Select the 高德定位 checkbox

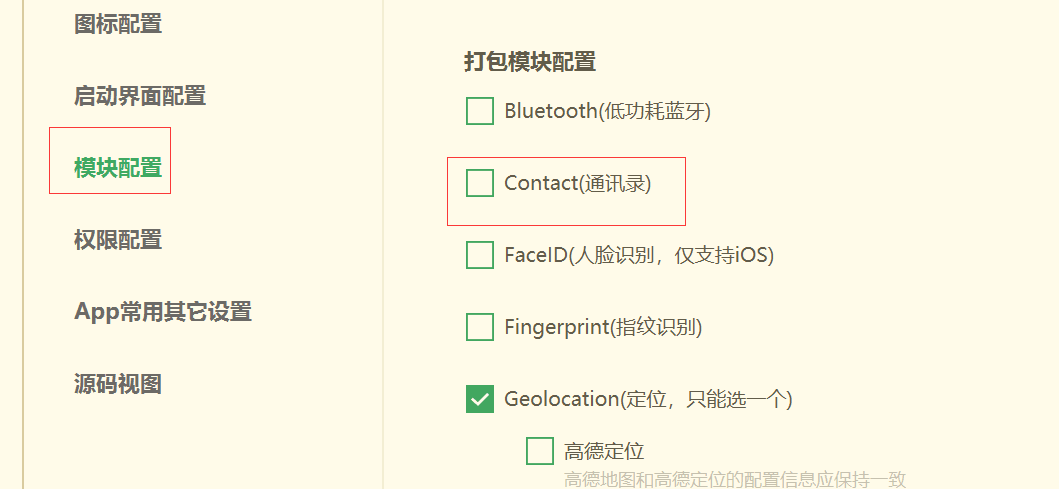pos(540,451)
